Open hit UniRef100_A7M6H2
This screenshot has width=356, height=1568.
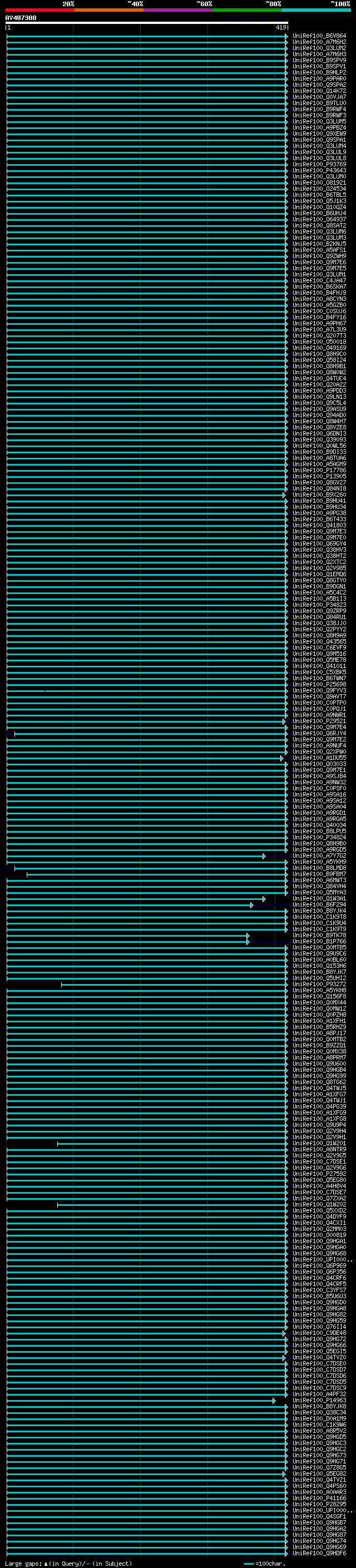[319, 42]
